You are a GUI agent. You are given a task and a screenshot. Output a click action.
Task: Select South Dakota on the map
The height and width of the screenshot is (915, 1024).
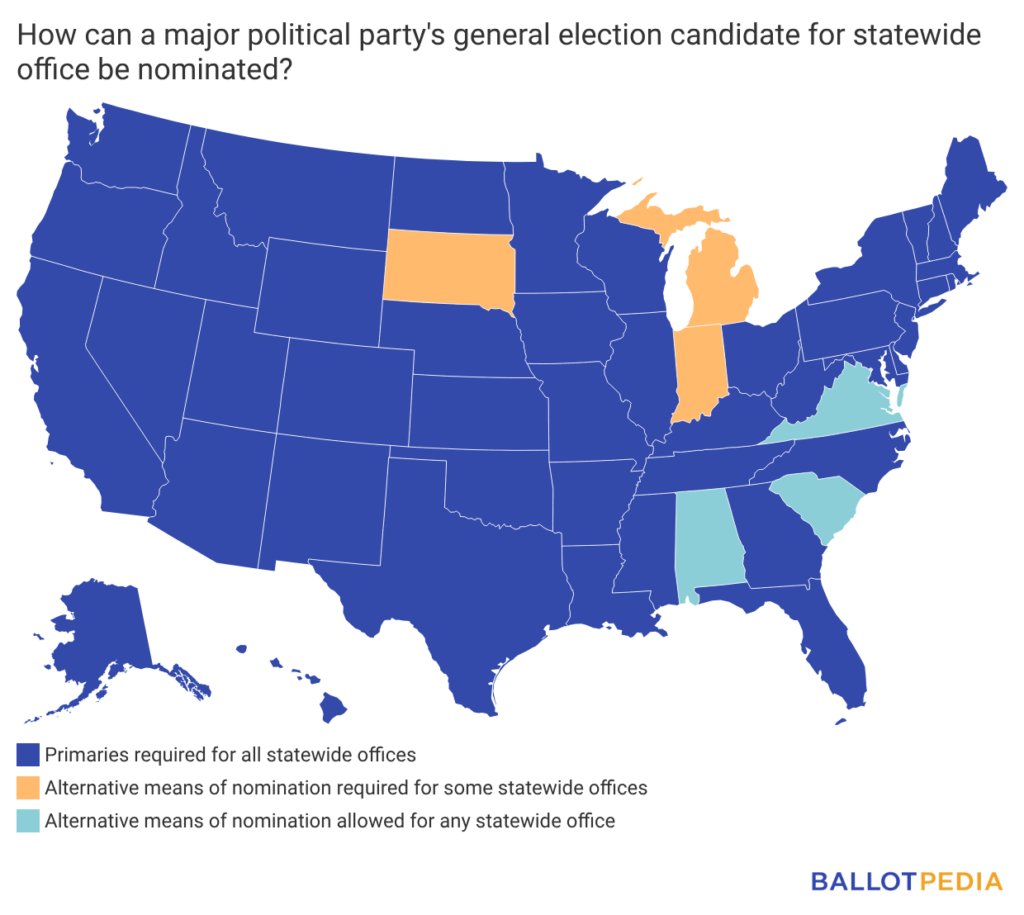point(447,265)
